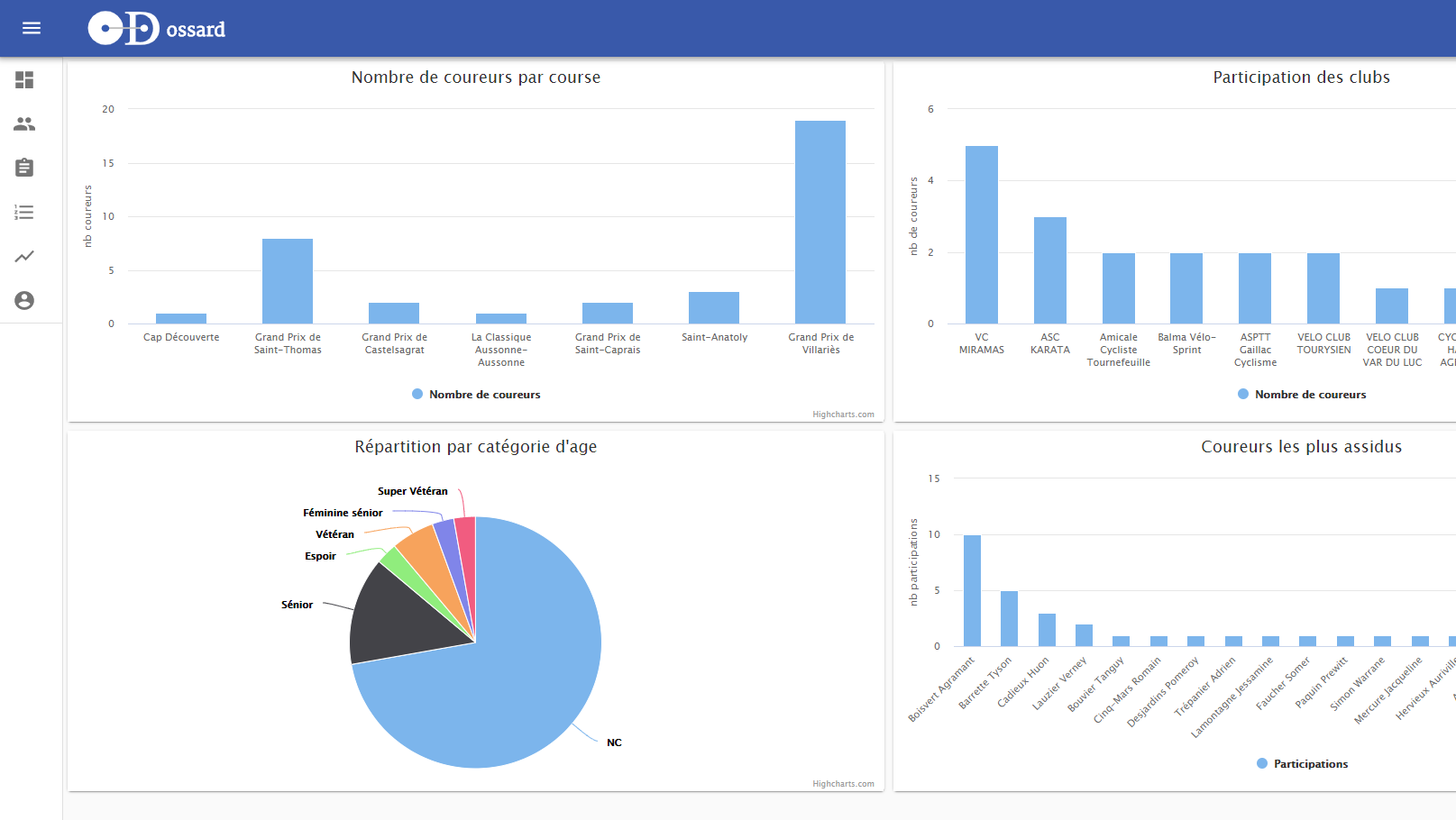Toggle legend in Nombre de coureurs par course

(476, 395)
